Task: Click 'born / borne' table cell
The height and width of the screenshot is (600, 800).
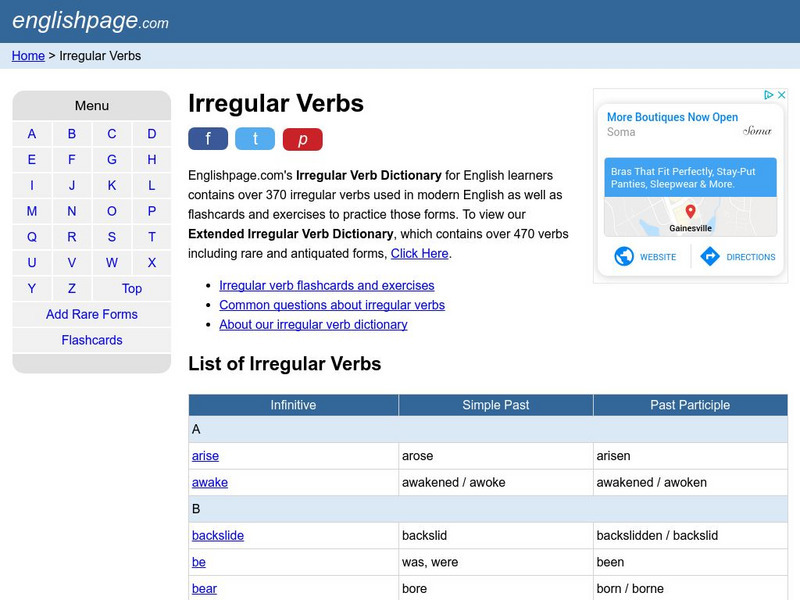Action: pyautogui.click(x=690, y=588)
